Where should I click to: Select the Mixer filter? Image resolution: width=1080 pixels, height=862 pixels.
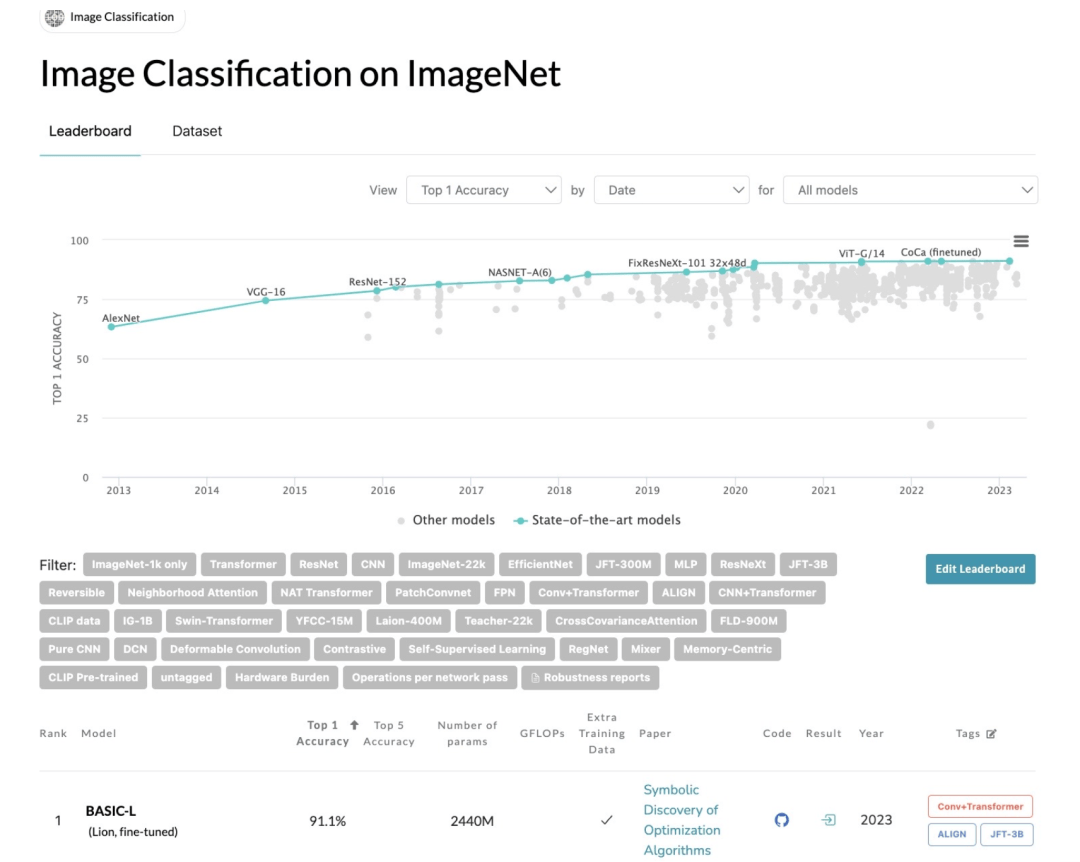point(645,649)
